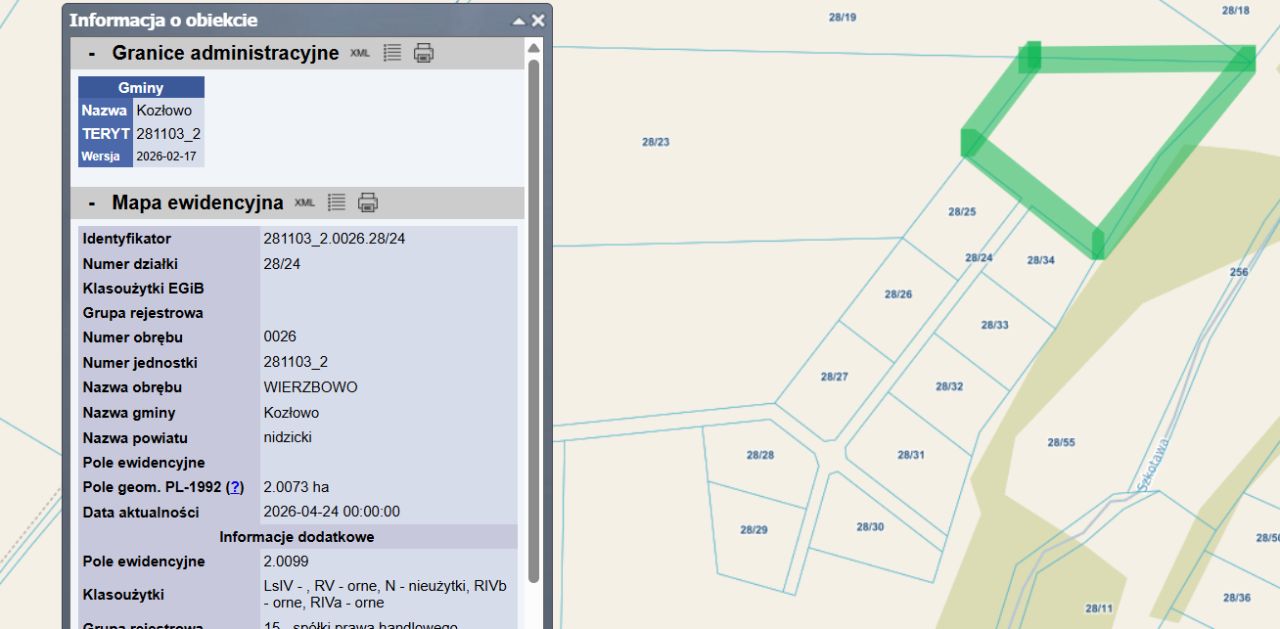Roll up the Informacja o obiekcie panel
This screenshot has width=1280, height=629.
tap(518, 21)
